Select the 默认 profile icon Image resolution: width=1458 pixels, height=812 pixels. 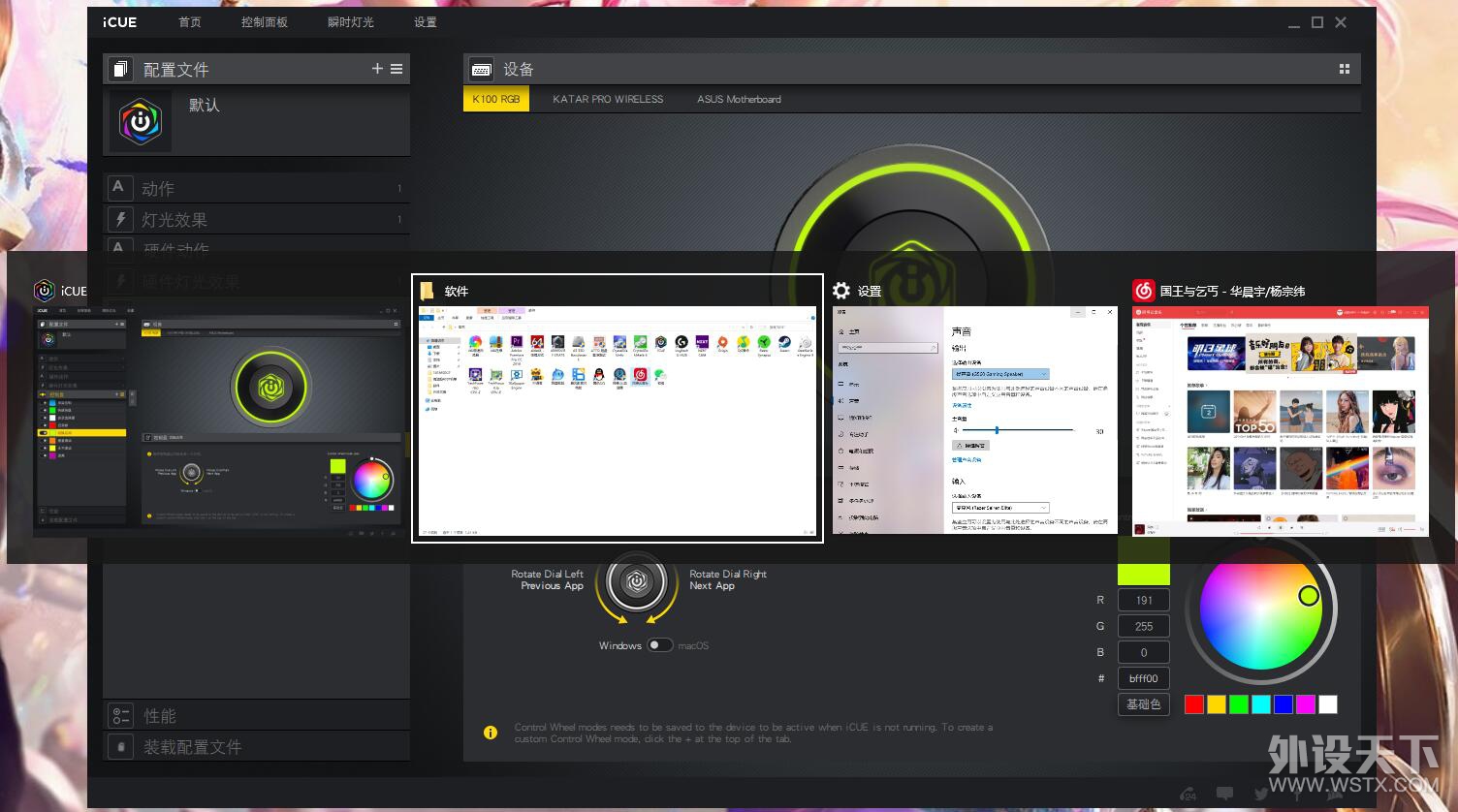(x=141, y=121)
